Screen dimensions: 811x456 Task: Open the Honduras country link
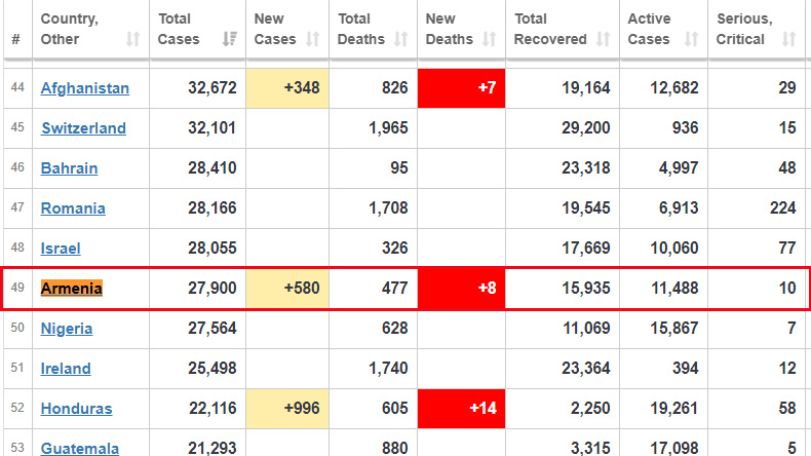coord(77,409)
